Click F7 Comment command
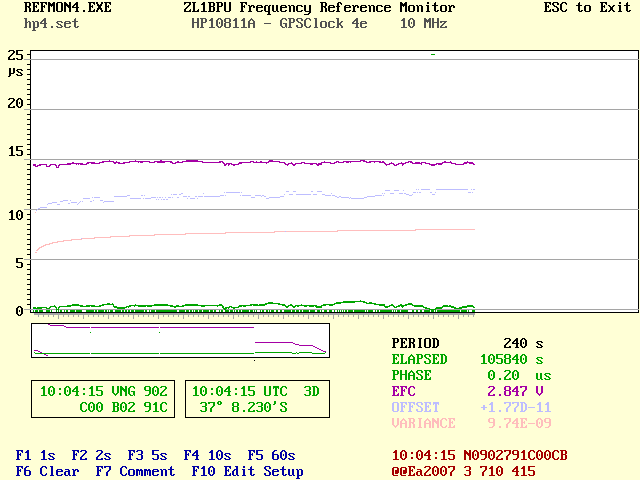 [136, 471]
